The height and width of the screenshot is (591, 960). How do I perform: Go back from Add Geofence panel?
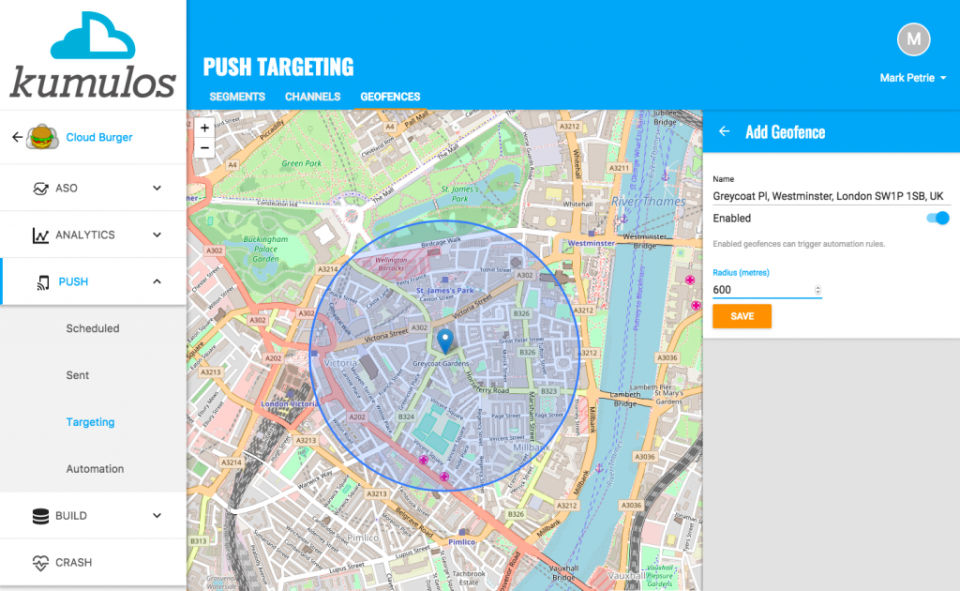click(x=724, y=131)
